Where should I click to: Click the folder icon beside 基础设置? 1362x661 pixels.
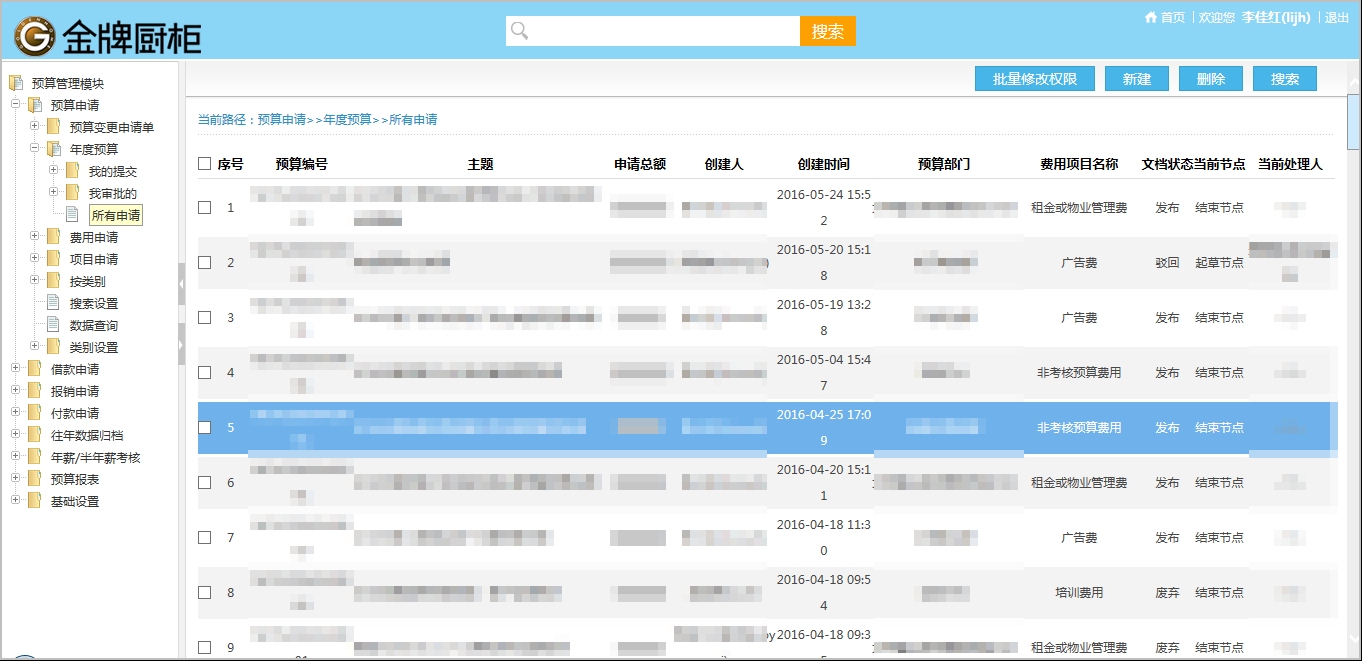click(x=35, y=501)
